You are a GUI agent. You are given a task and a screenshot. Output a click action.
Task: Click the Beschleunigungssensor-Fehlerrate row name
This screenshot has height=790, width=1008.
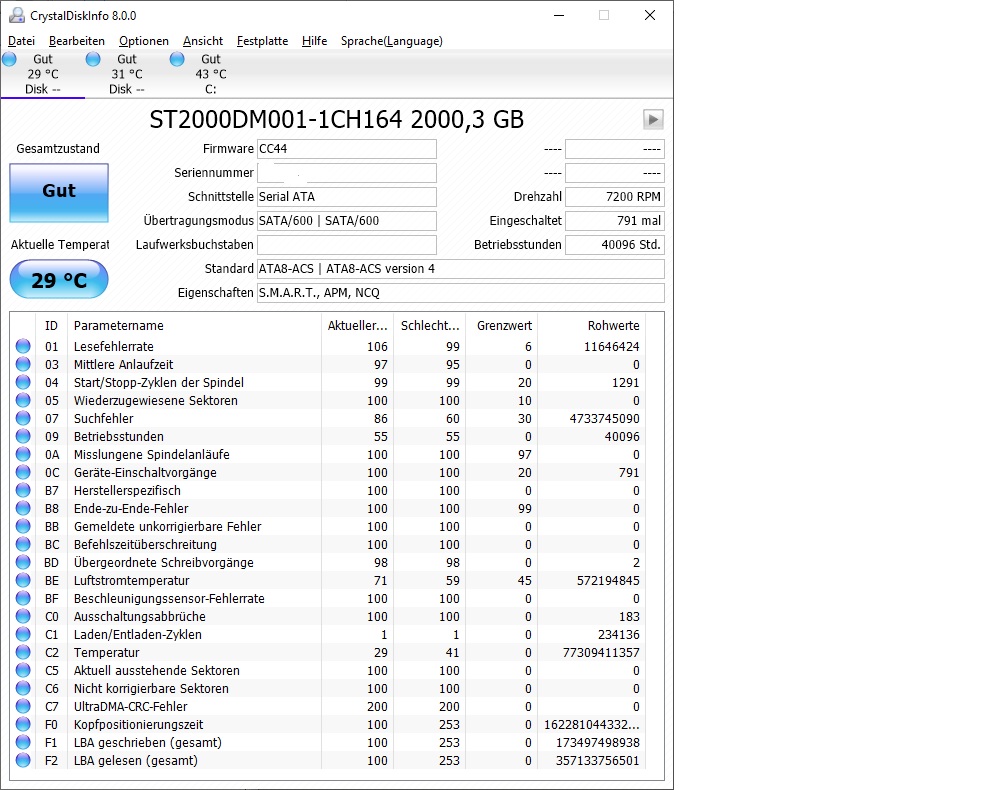tap(169, 598)
